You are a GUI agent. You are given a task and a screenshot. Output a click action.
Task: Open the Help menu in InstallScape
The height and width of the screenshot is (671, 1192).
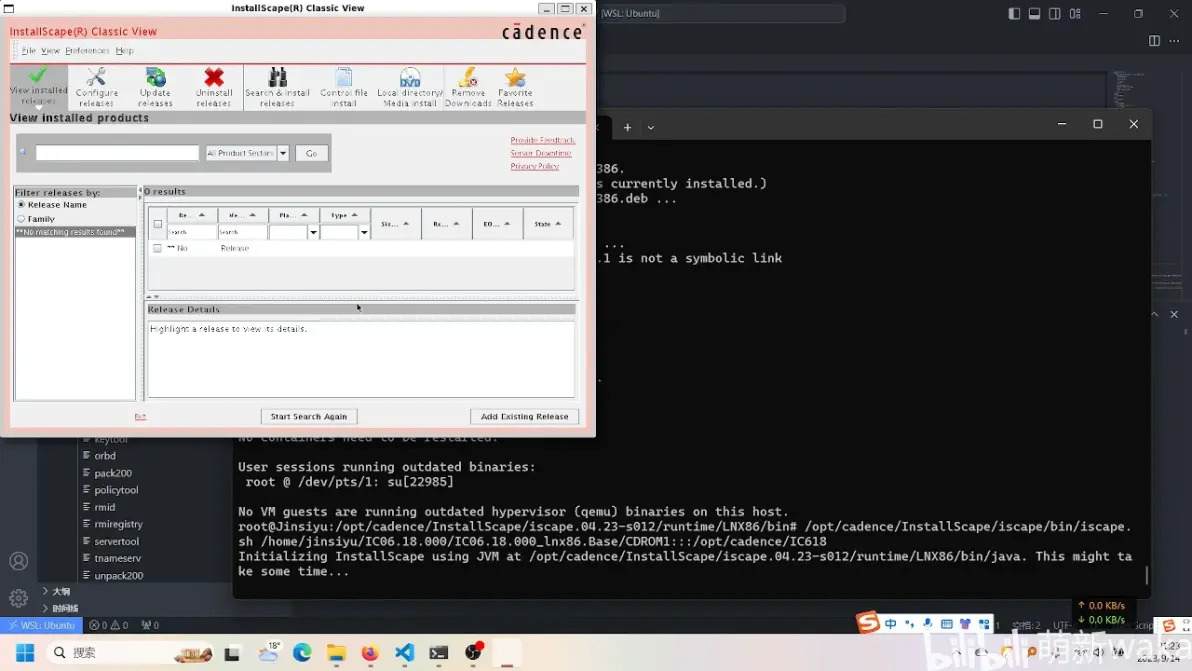pos(125,51)
